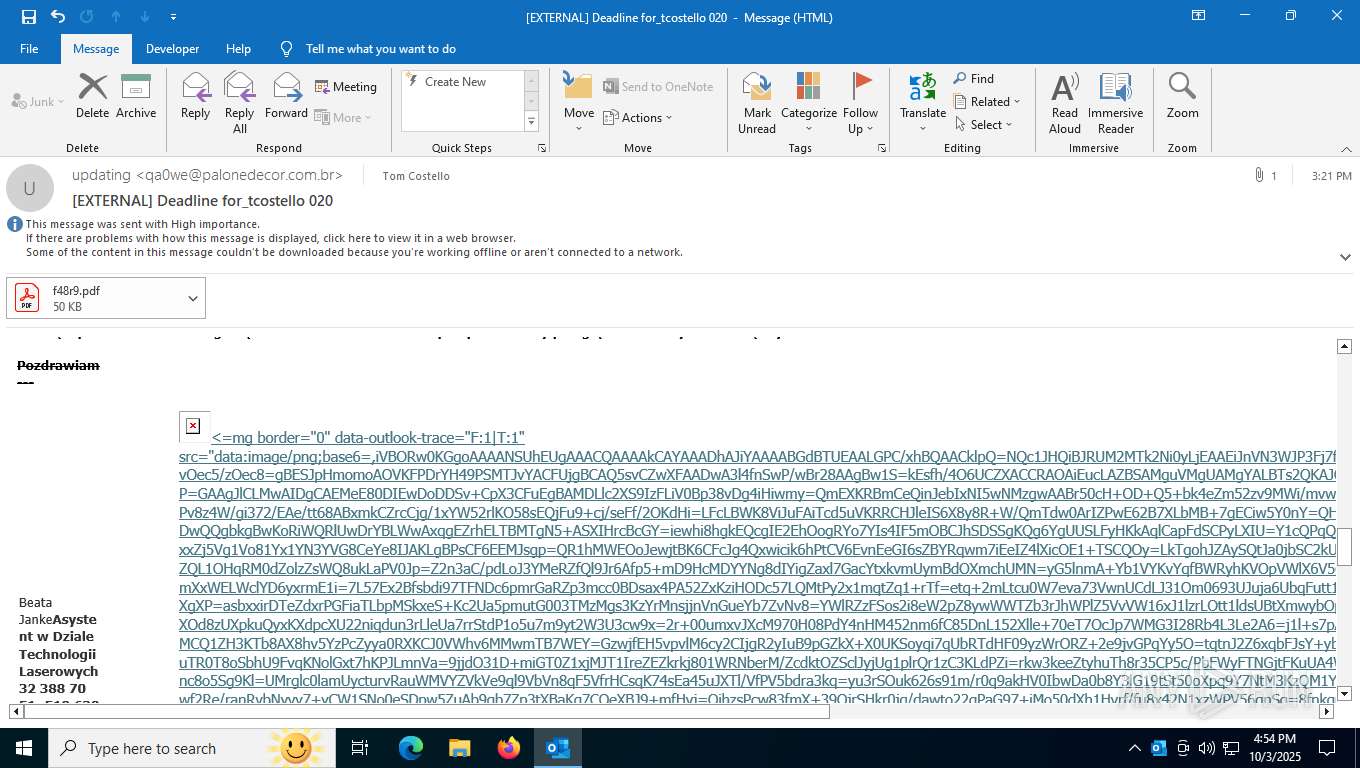This screenshot has height=768, width=1360.
Task: Open Task View on taskbar
Action: [360, 748]
